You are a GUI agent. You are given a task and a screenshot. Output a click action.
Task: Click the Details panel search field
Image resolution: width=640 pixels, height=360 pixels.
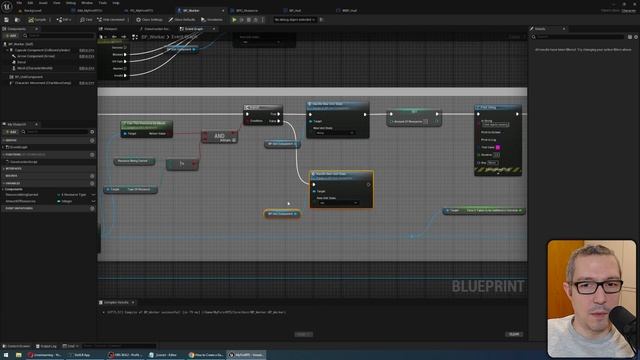tap(579, 37)
